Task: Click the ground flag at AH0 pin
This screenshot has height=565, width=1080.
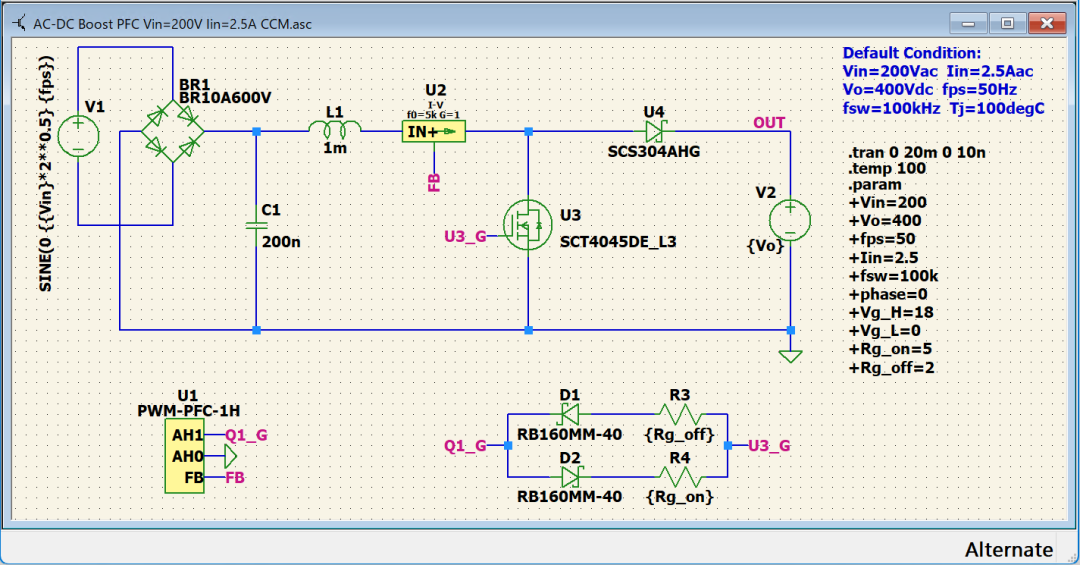Action: point(231,456)
